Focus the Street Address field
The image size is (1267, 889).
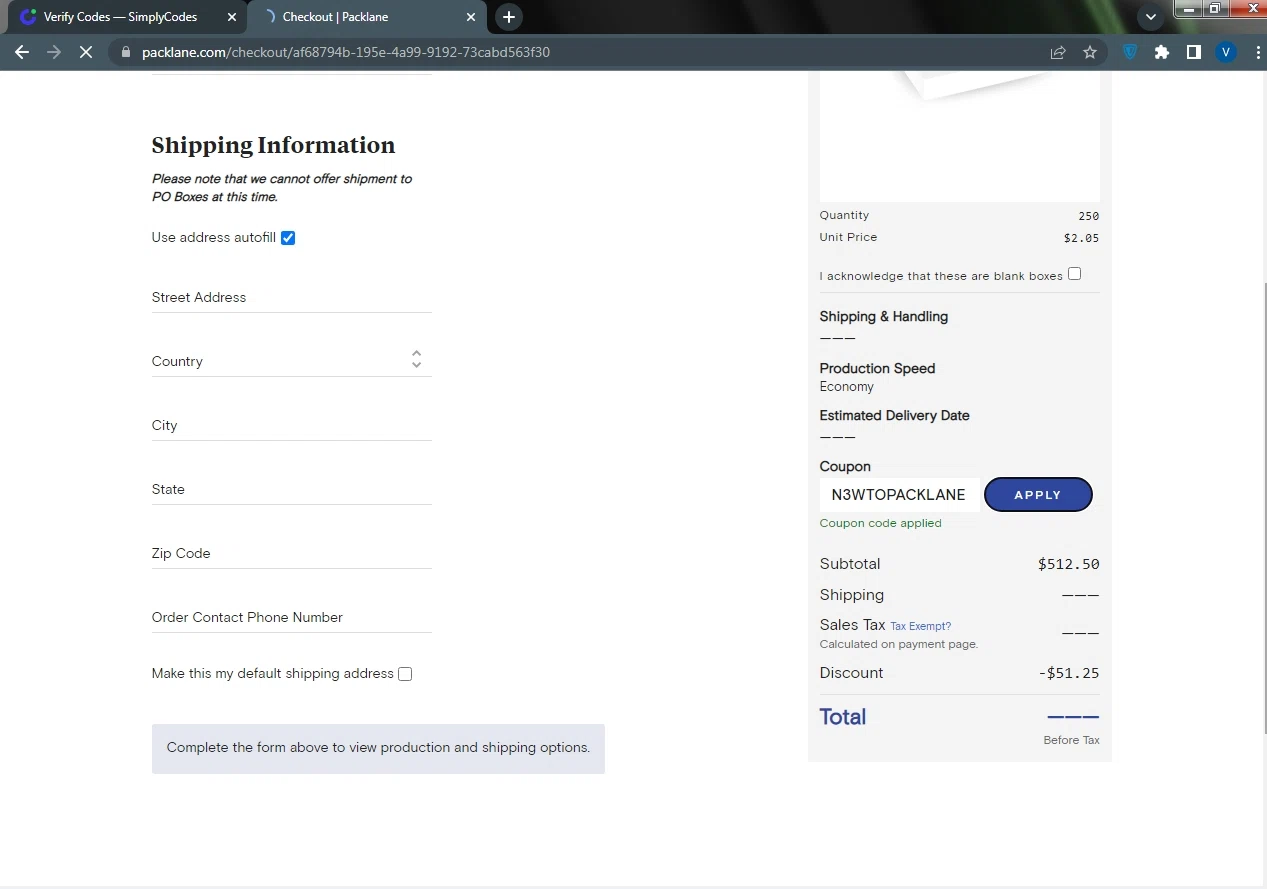292,297
